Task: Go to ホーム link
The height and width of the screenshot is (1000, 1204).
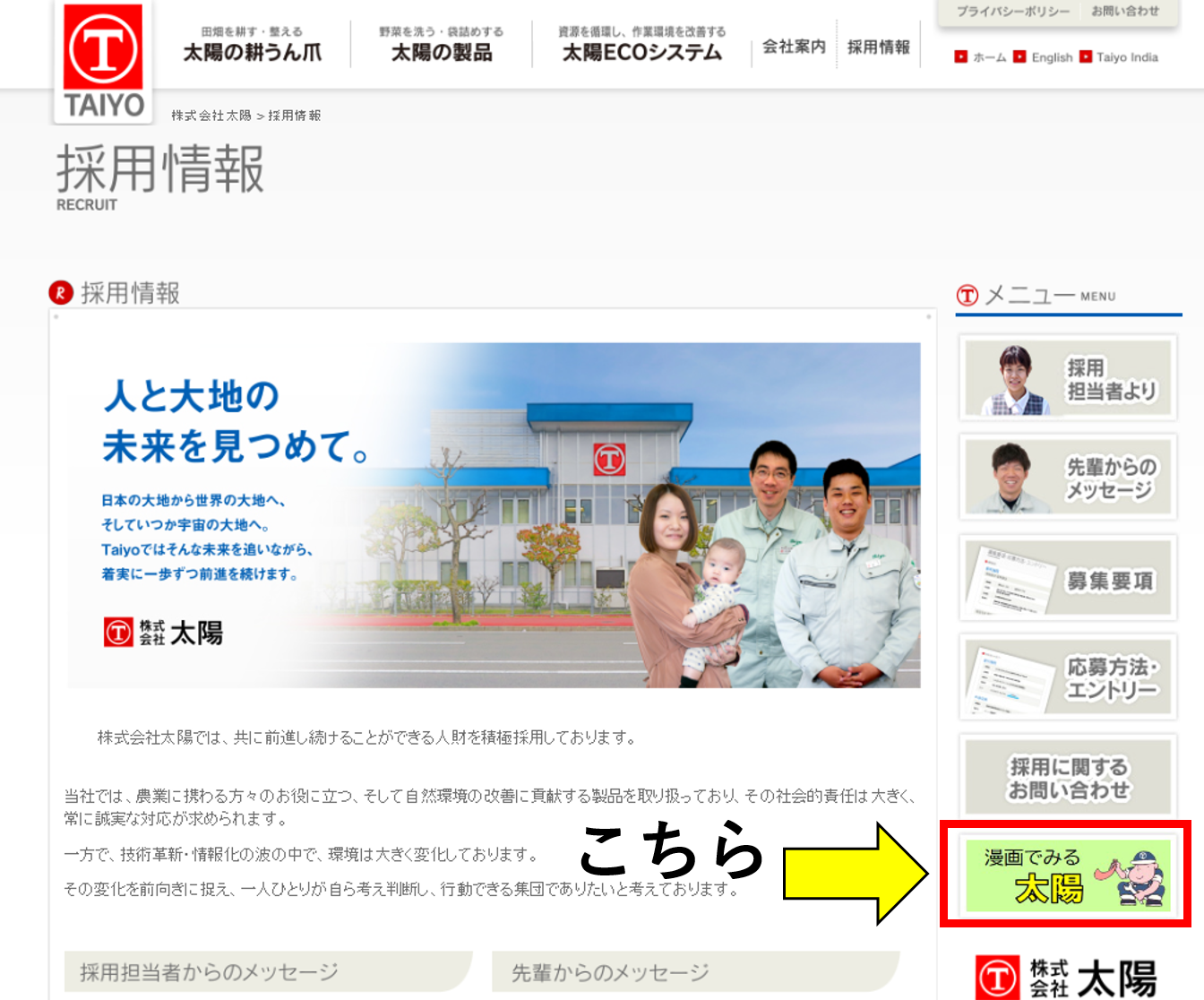Action: (x=990, y=57)
